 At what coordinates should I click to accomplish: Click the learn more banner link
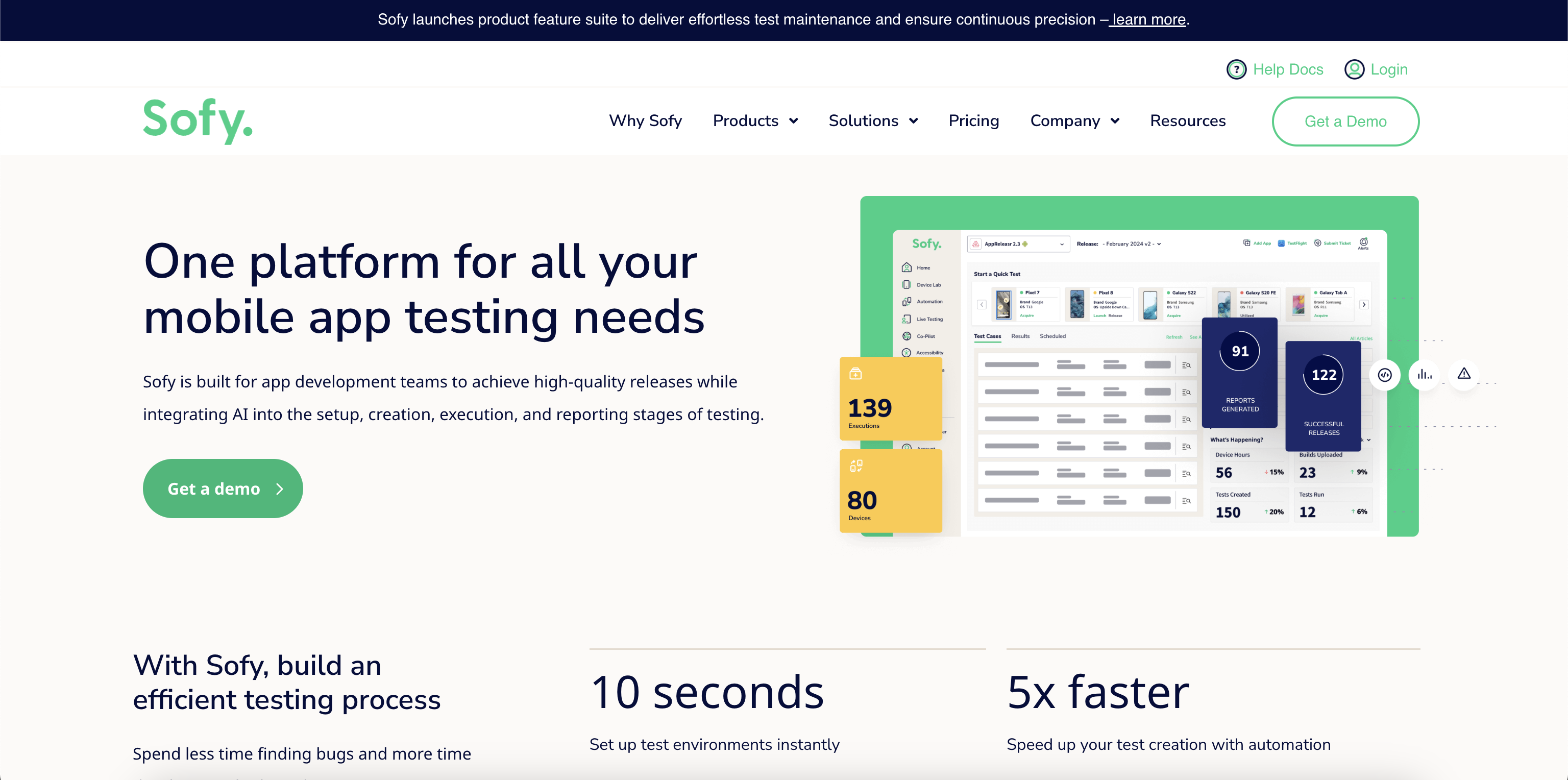click(1148, 19)
